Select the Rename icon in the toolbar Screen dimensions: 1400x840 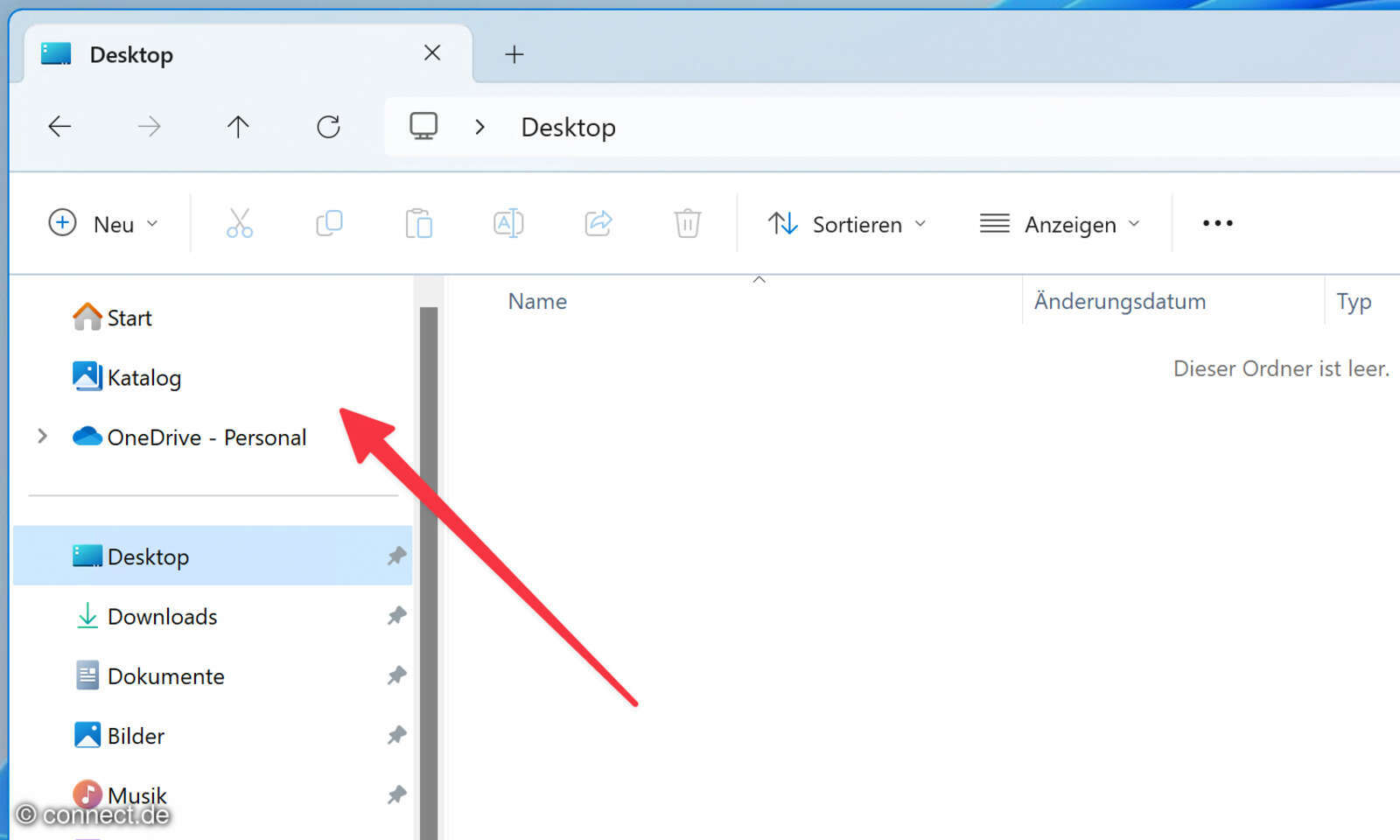coord(507,223)
